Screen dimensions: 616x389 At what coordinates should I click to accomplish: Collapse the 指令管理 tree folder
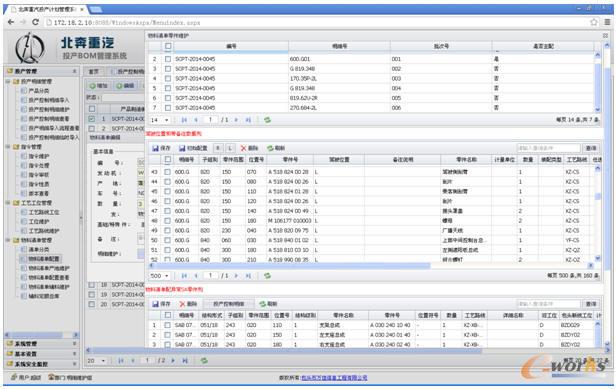click(x=8, y=147)
